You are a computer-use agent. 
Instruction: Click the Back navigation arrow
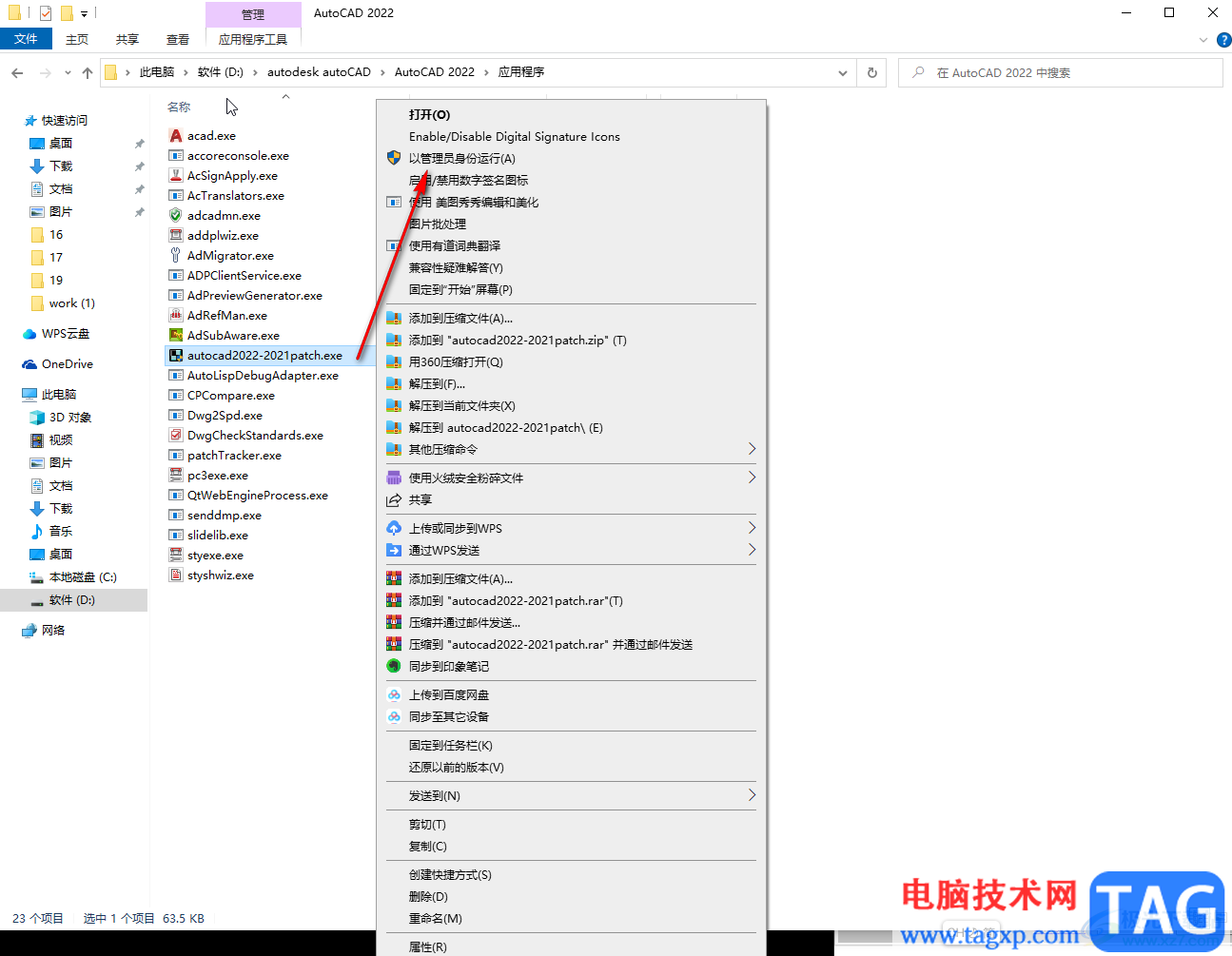tap(16, 71)
